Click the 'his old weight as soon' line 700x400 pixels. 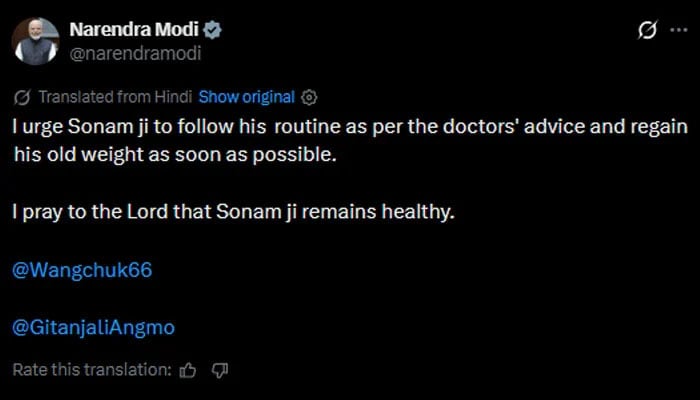point(175,154)
